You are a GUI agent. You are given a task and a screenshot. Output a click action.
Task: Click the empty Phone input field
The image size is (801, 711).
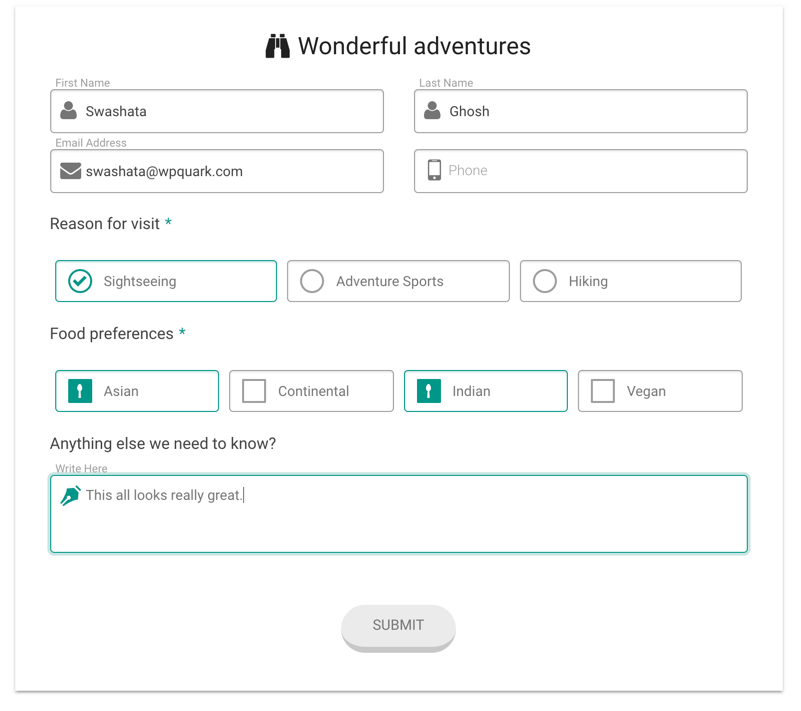[581, 171]
